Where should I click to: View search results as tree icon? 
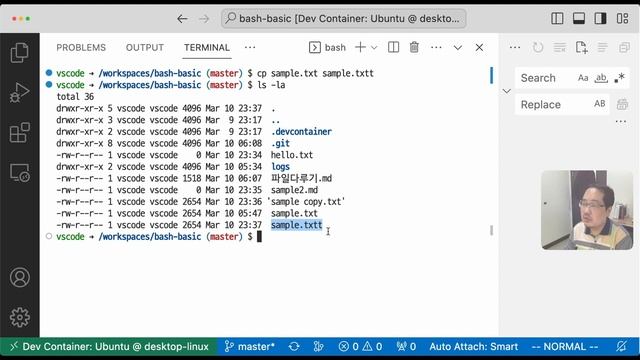pos(602,48)
